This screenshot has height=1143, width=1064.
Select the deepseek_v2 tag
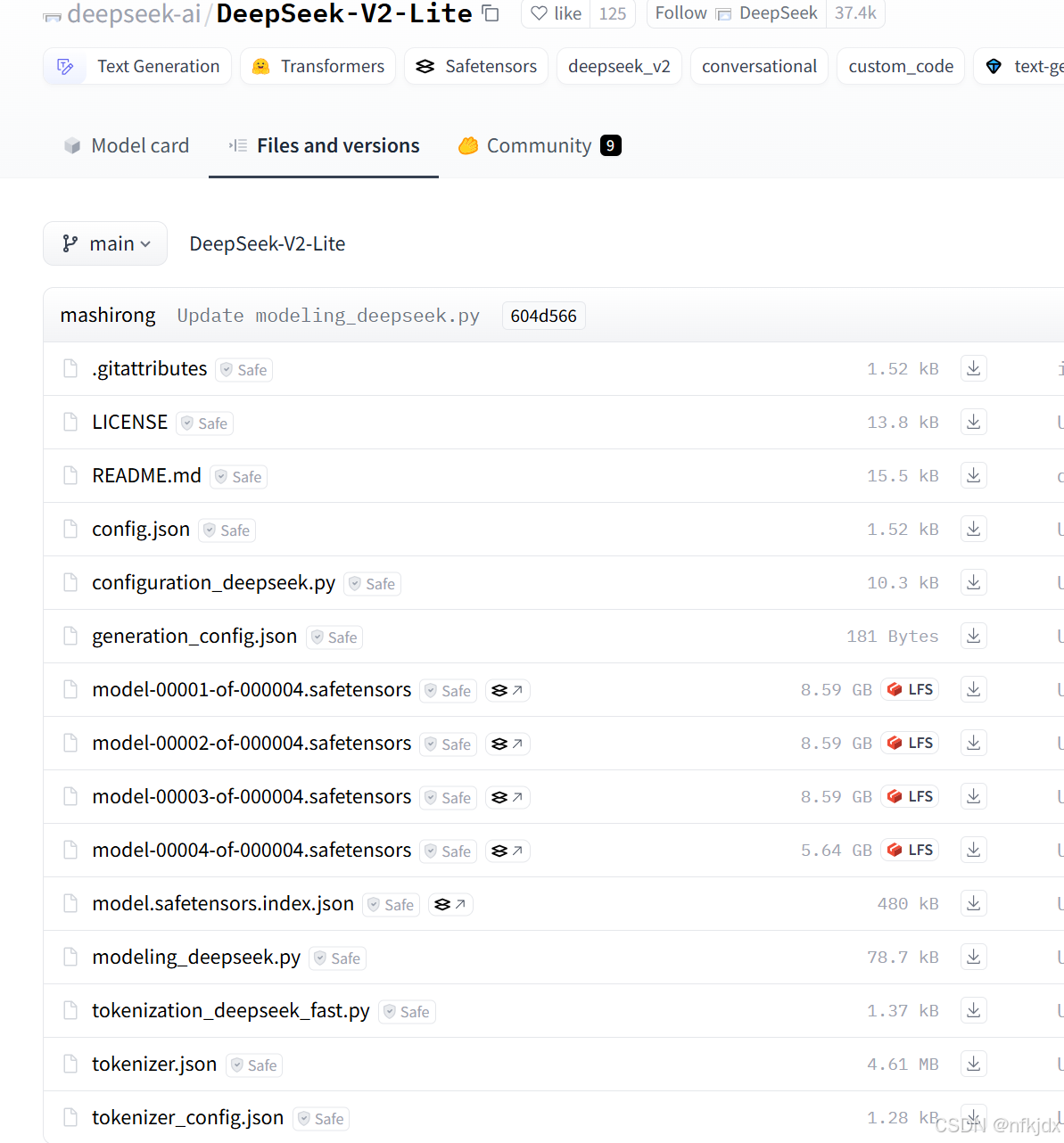619,66
